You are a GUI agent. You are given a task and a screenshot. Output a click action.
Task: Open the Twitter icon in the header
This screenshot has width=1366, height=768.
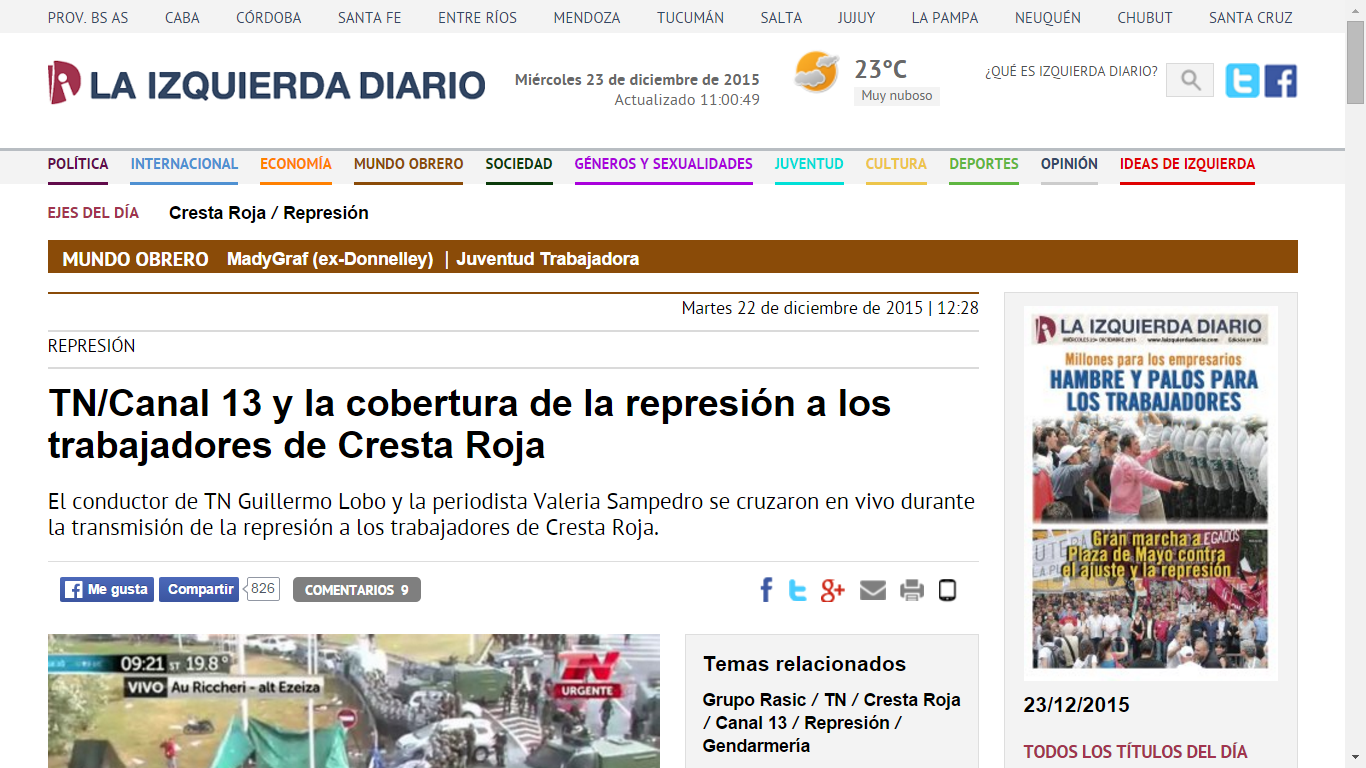(1243, 81)
